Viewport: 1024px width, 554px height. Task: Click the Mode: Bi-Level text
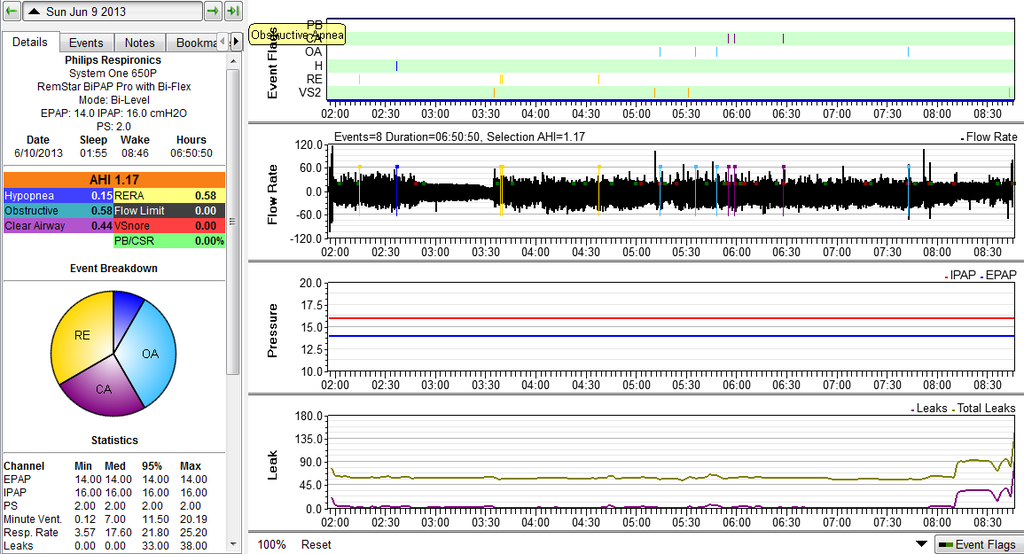(x=114, y=100)
